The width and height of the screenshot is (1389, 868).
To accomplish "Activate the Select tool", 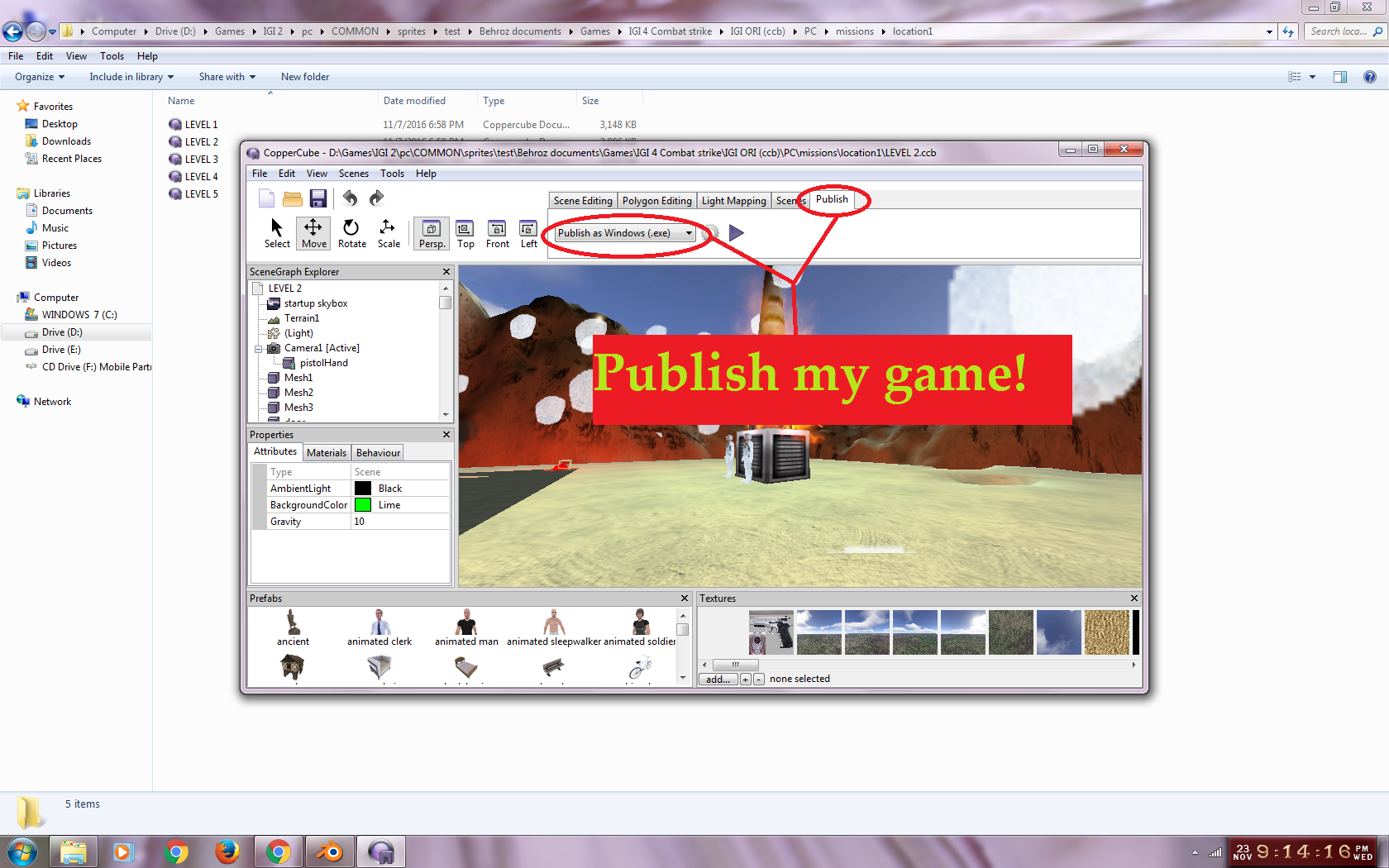I will pyautogui.click(x=277, y=233).
